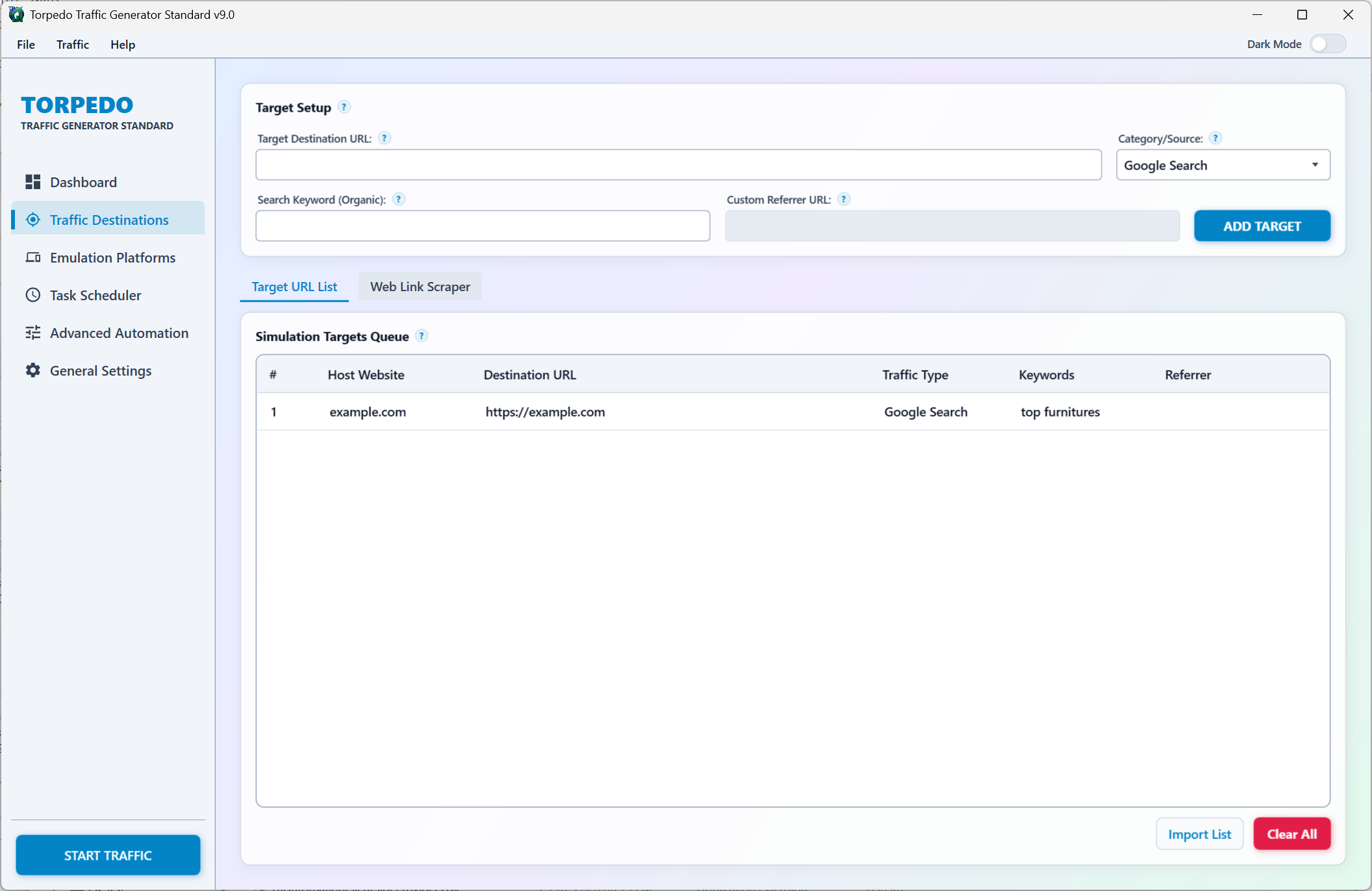Open Advanced Automation sliders icon
This screenshot has height=891, width=1372.
(x=33, y=333)
